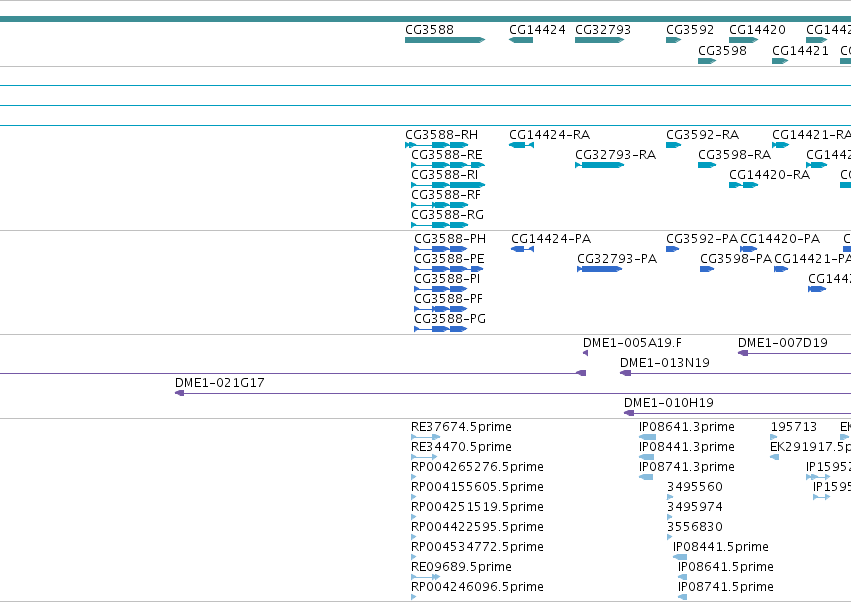Viewport: 851px width, 602px height.
Task: Select the CG14420 gene label
Action: tap(757, 30)
